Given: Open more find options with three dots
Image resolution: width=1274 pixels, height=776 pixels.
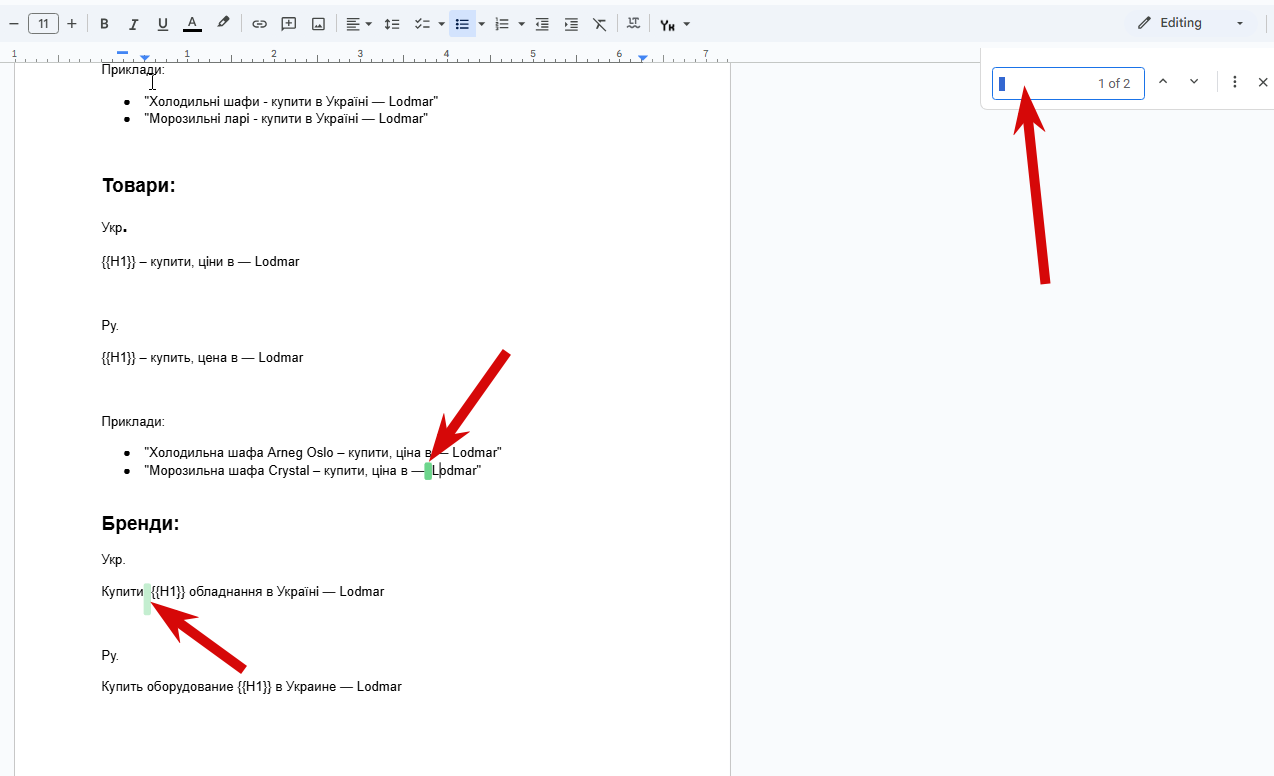Looking at the screenshot, I should tap(1235, 82).
